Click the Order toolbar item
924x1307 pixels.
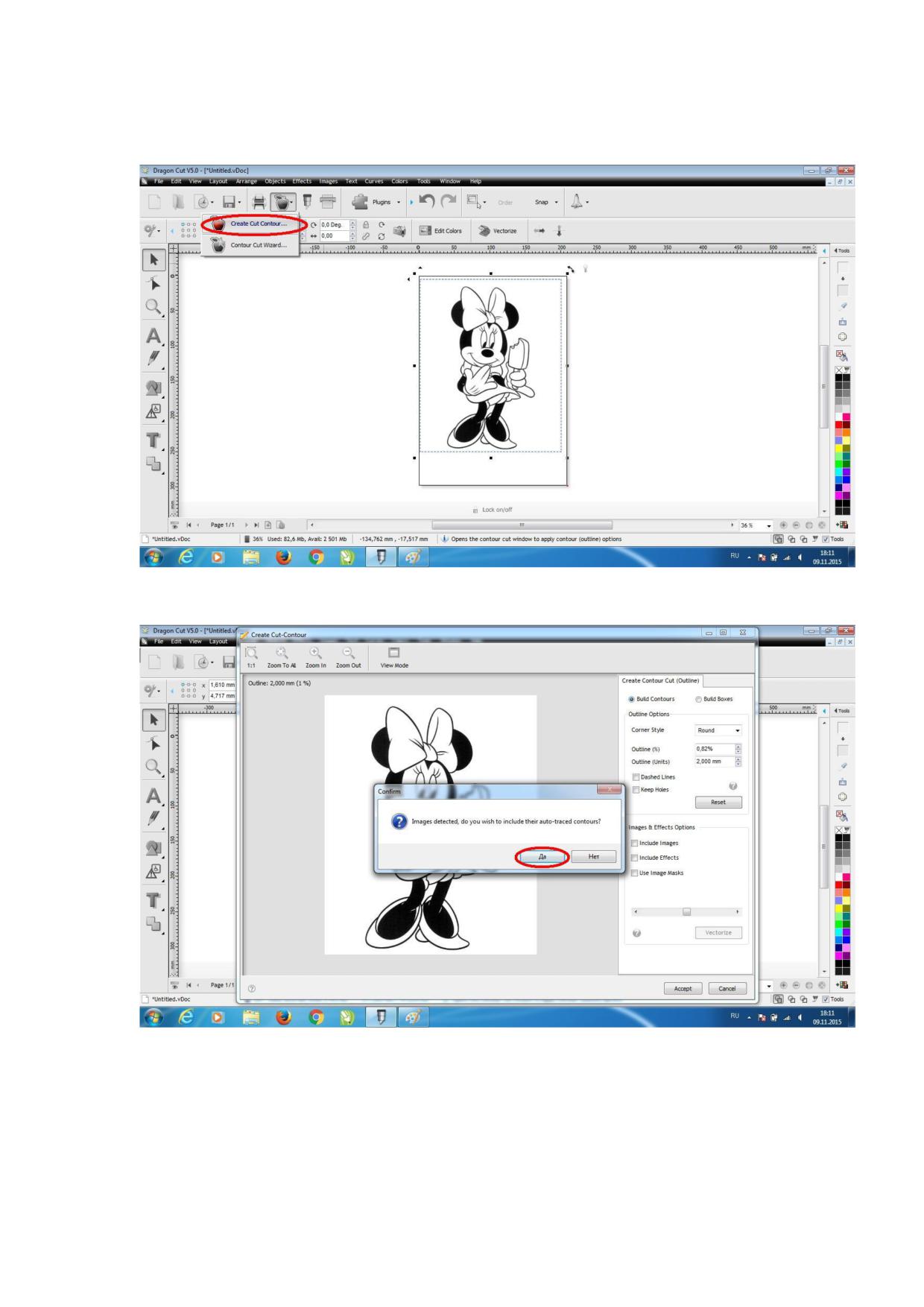tap(505, 202)
